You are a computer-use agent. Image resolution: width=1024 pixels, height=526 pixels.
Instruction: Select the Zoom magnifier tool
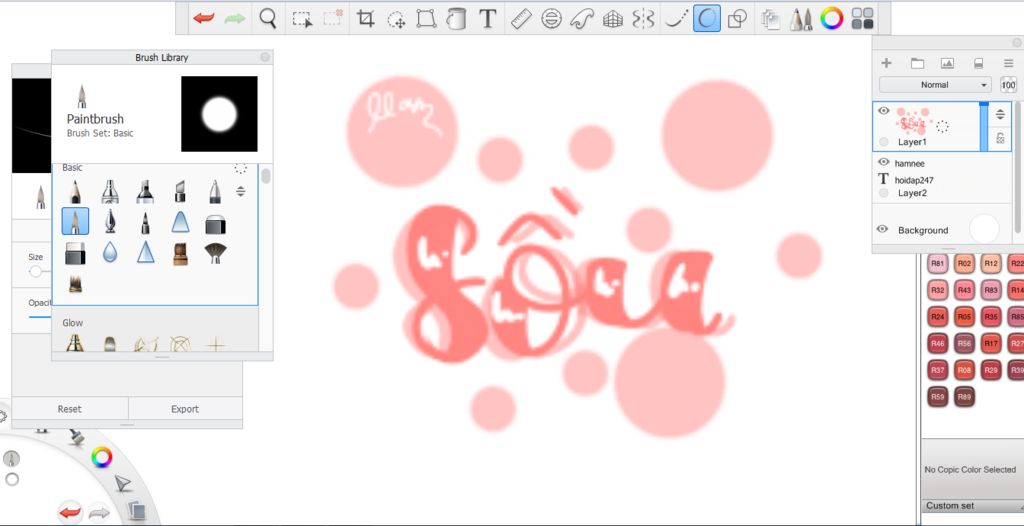(268, 18)
